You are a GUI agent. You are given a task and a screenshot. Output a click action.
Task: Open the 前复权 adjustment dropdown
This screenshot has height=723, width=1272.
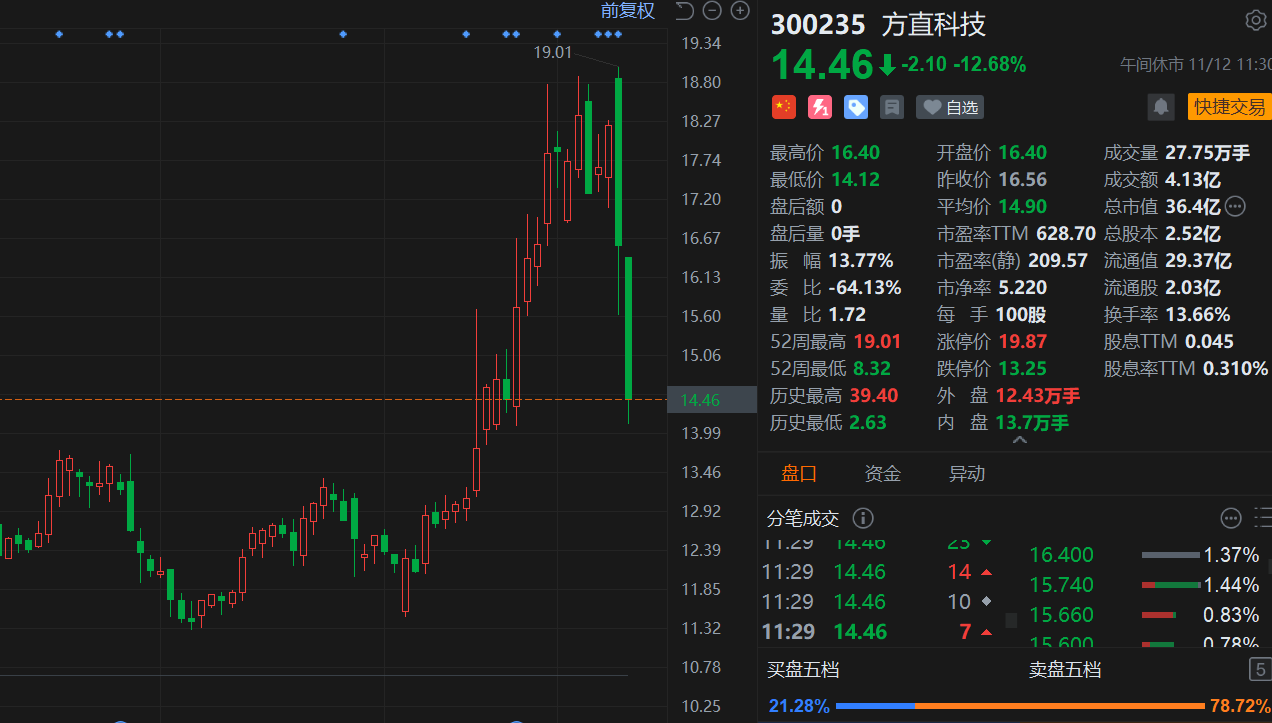coord(627,11)
